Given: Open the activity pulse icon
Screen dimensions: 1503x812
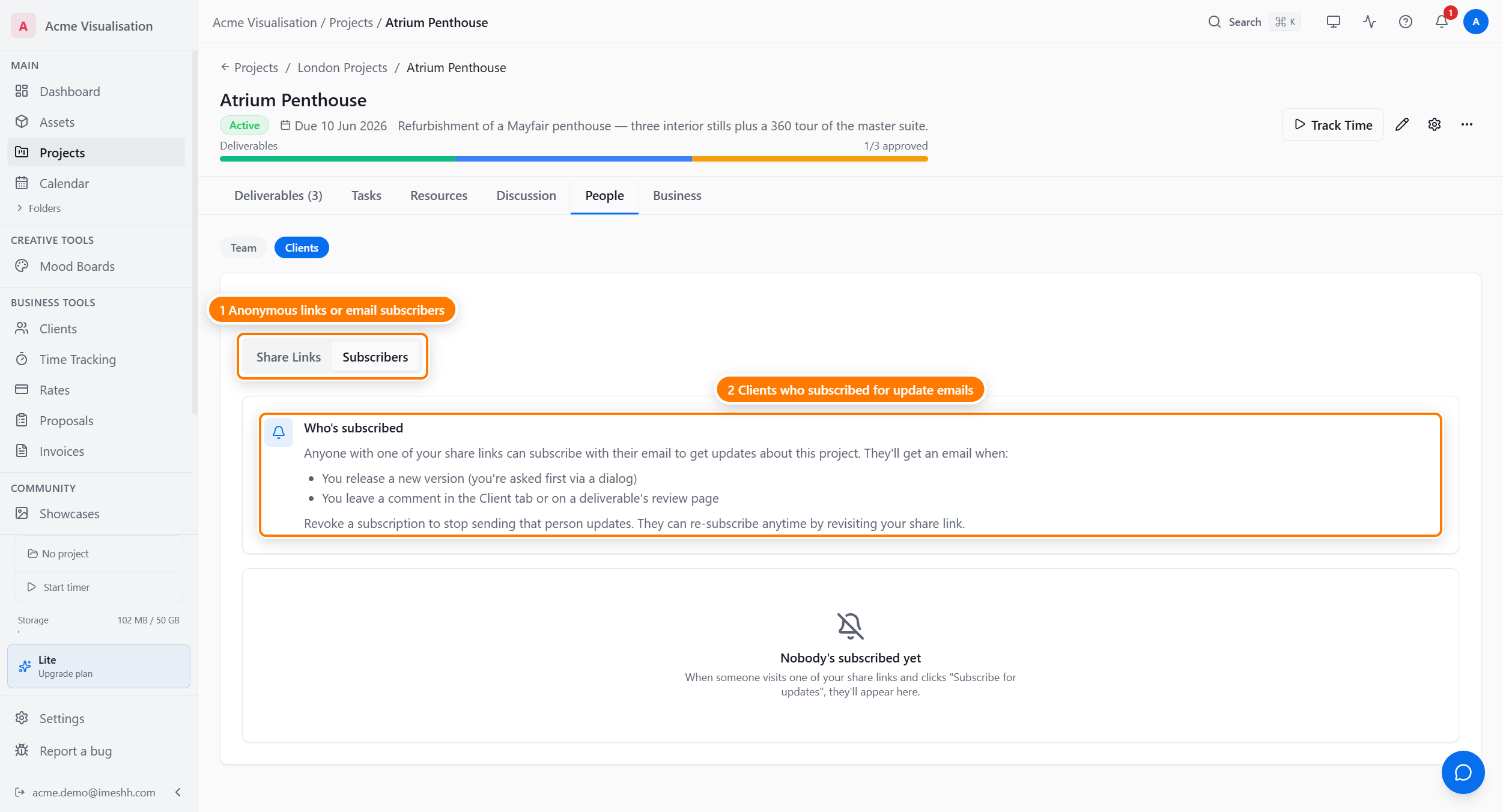Looking at the screenshot, I should coord(1370,22).
